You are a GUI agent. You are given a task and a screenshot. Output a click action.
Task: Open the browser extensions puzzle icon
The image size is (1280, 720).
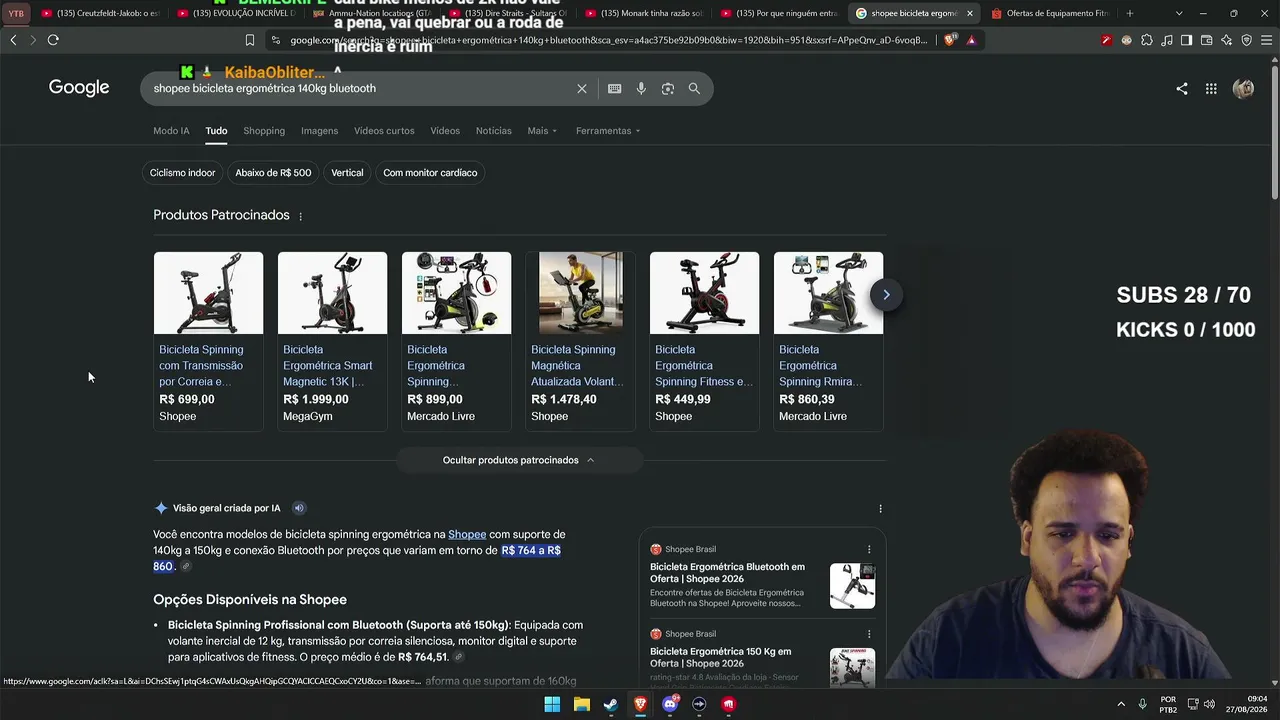pos(1147,40)
